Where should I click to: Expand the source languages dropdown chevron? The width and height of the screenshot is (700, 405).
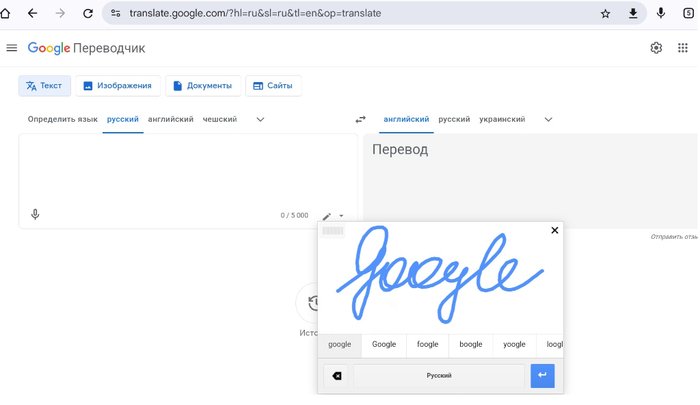(x=260, y=119)
